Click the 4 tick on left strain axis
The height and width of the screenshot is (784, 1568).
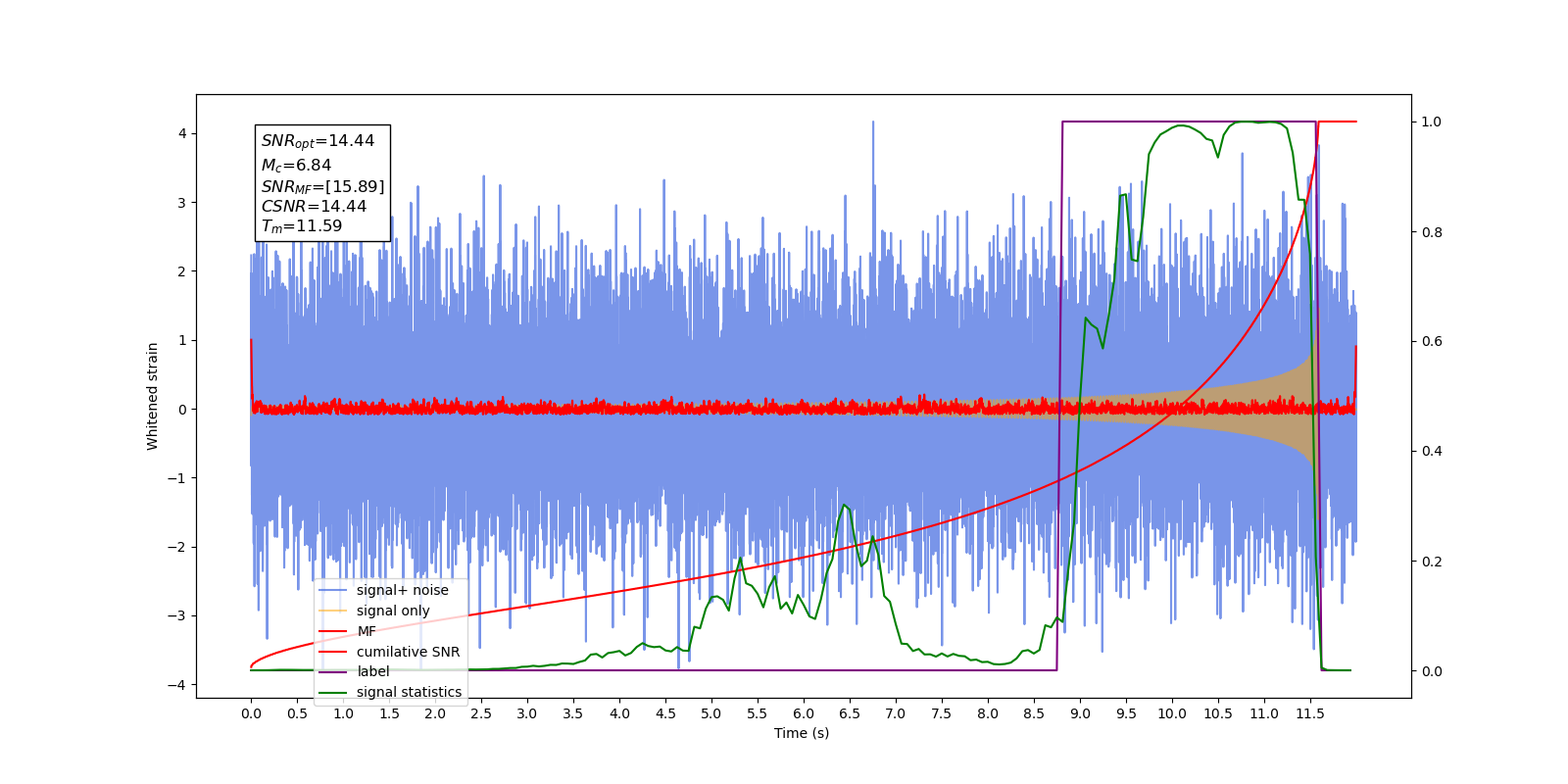[182, 133]
